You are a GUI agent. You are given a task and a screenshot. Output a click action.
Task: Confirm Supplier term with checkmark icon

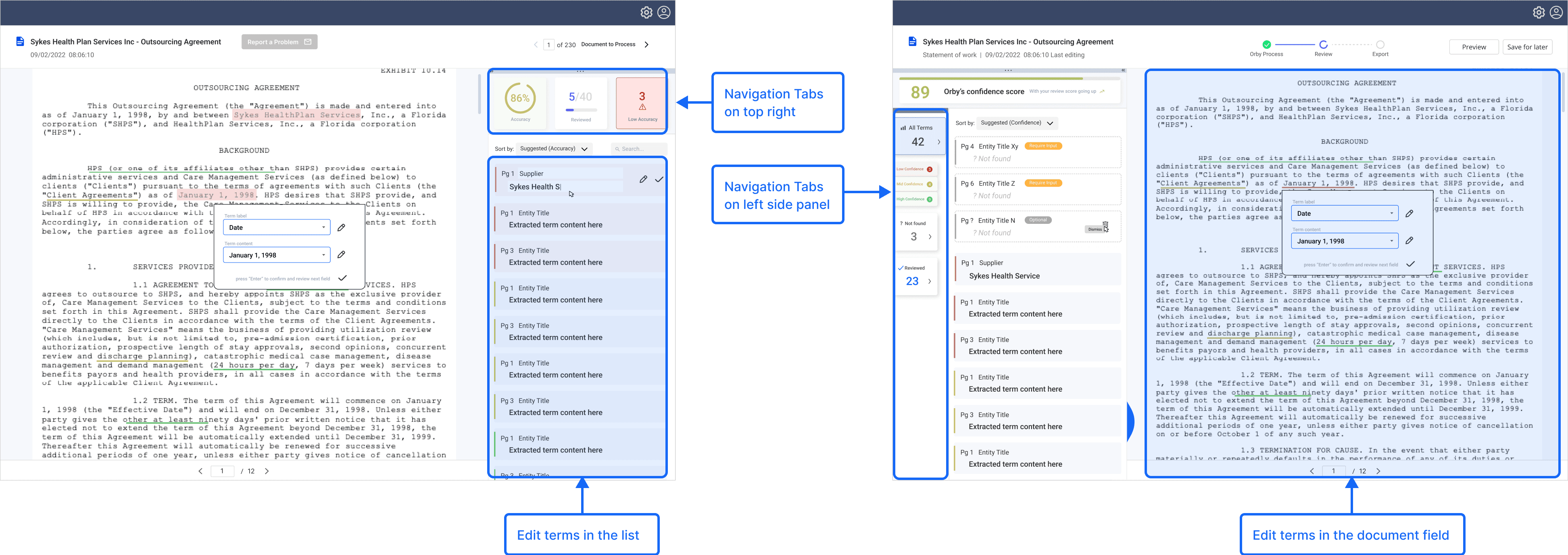pyautogui.click(x=659, y=179)
